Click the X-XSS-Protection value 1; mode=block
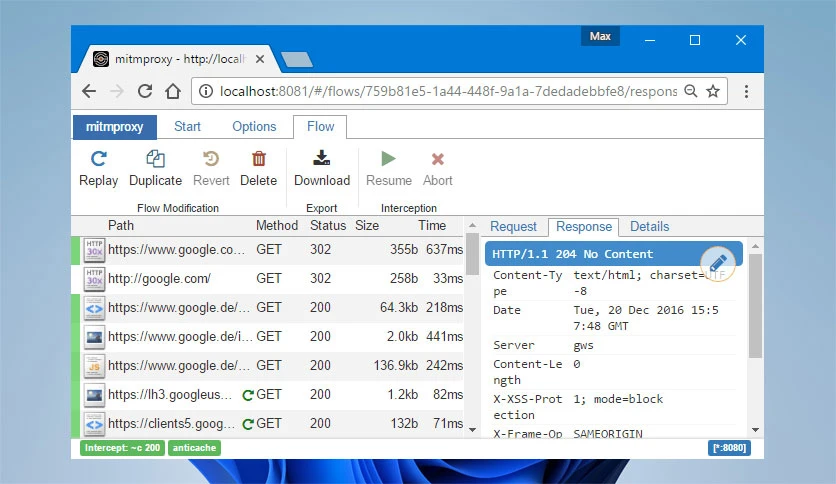Viewport: 836px width, 484px height. 618,399
